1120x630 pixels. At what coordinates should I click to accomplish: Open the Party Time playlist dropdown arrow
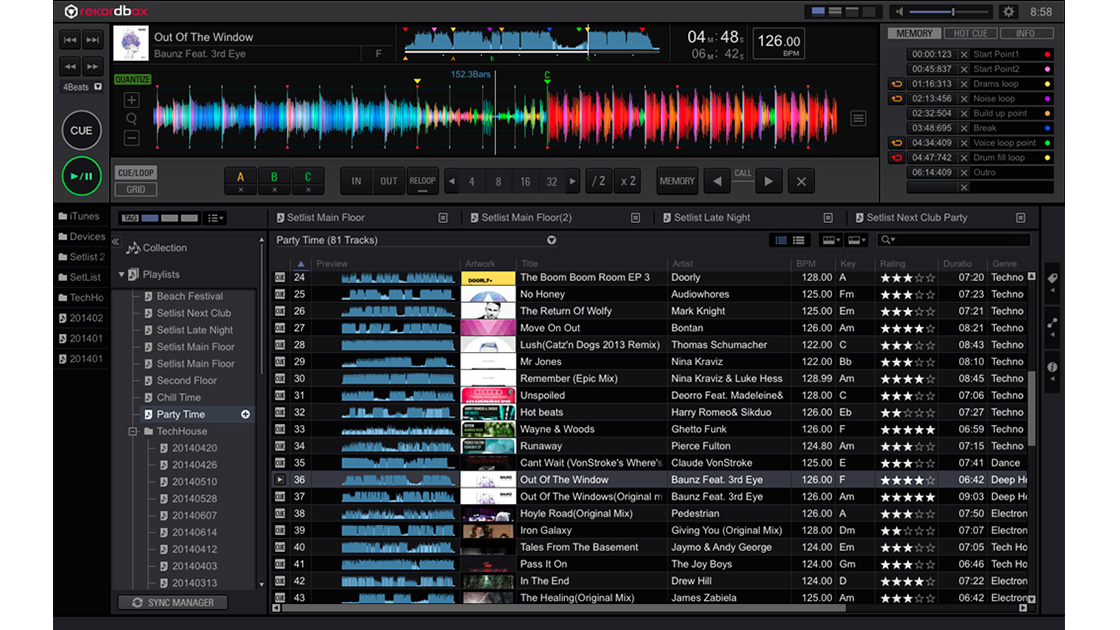pyautogui.click(x=551, y=241)
